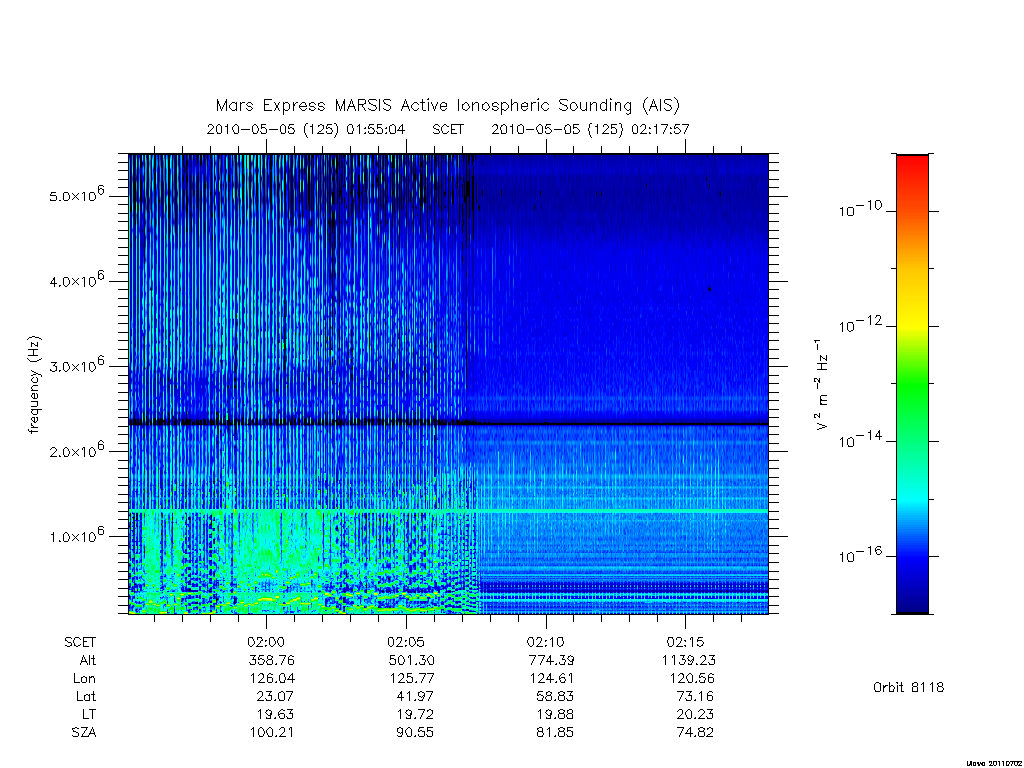The width and height of the screenshot is (1024, 768).
Task: Click SZA value 90.55
Action: point(415,733)
